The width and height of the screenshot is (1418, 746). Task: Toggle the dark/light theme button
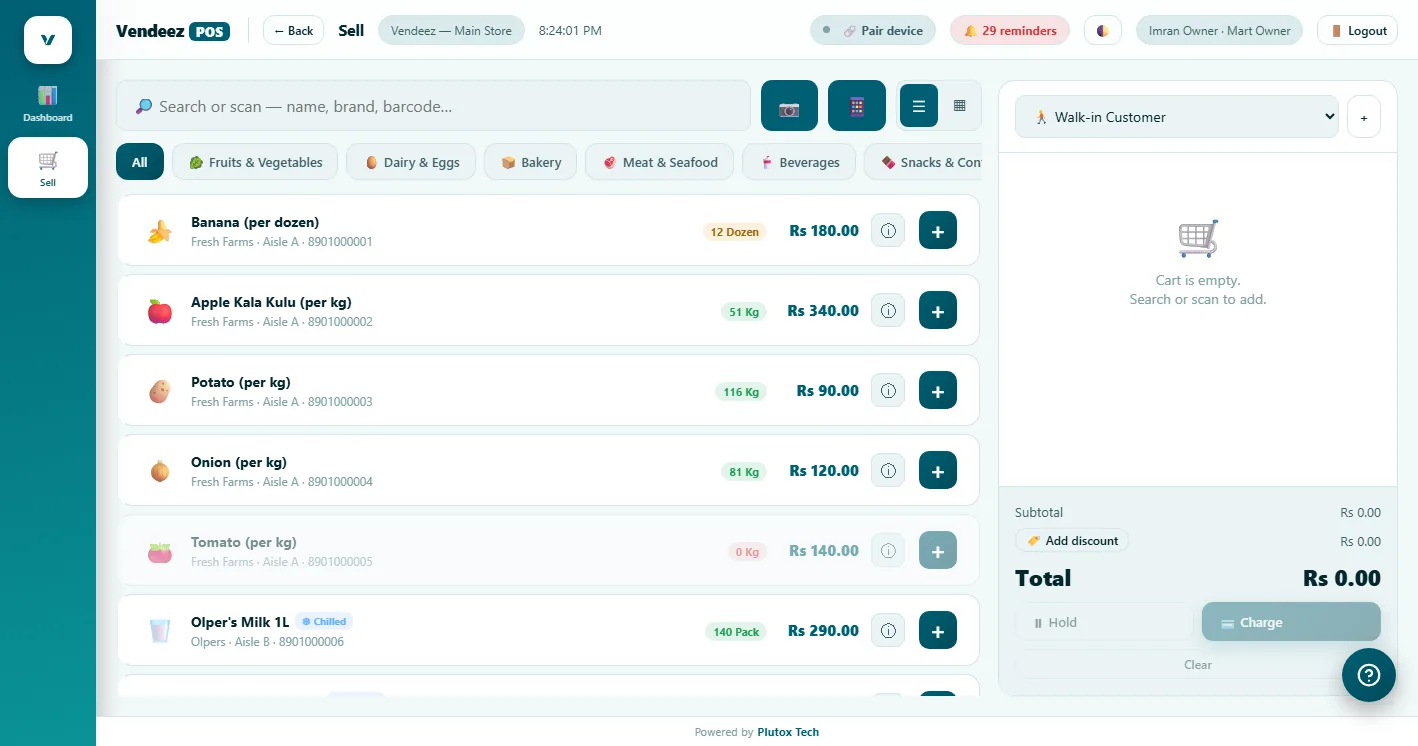tap(1102, 31)
